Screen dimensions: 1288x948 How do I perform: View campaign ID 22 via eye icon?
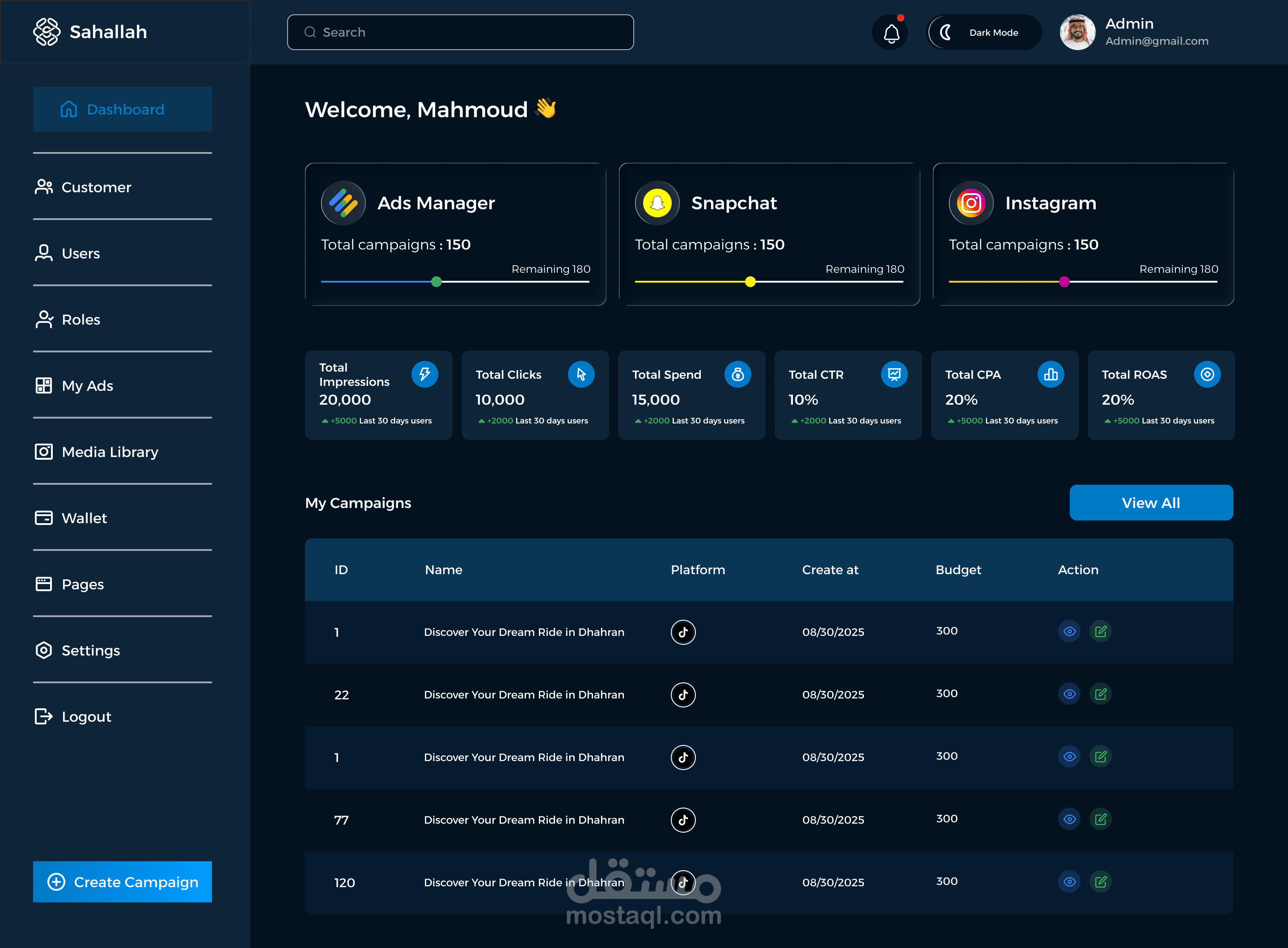[x=1069, y=694]
